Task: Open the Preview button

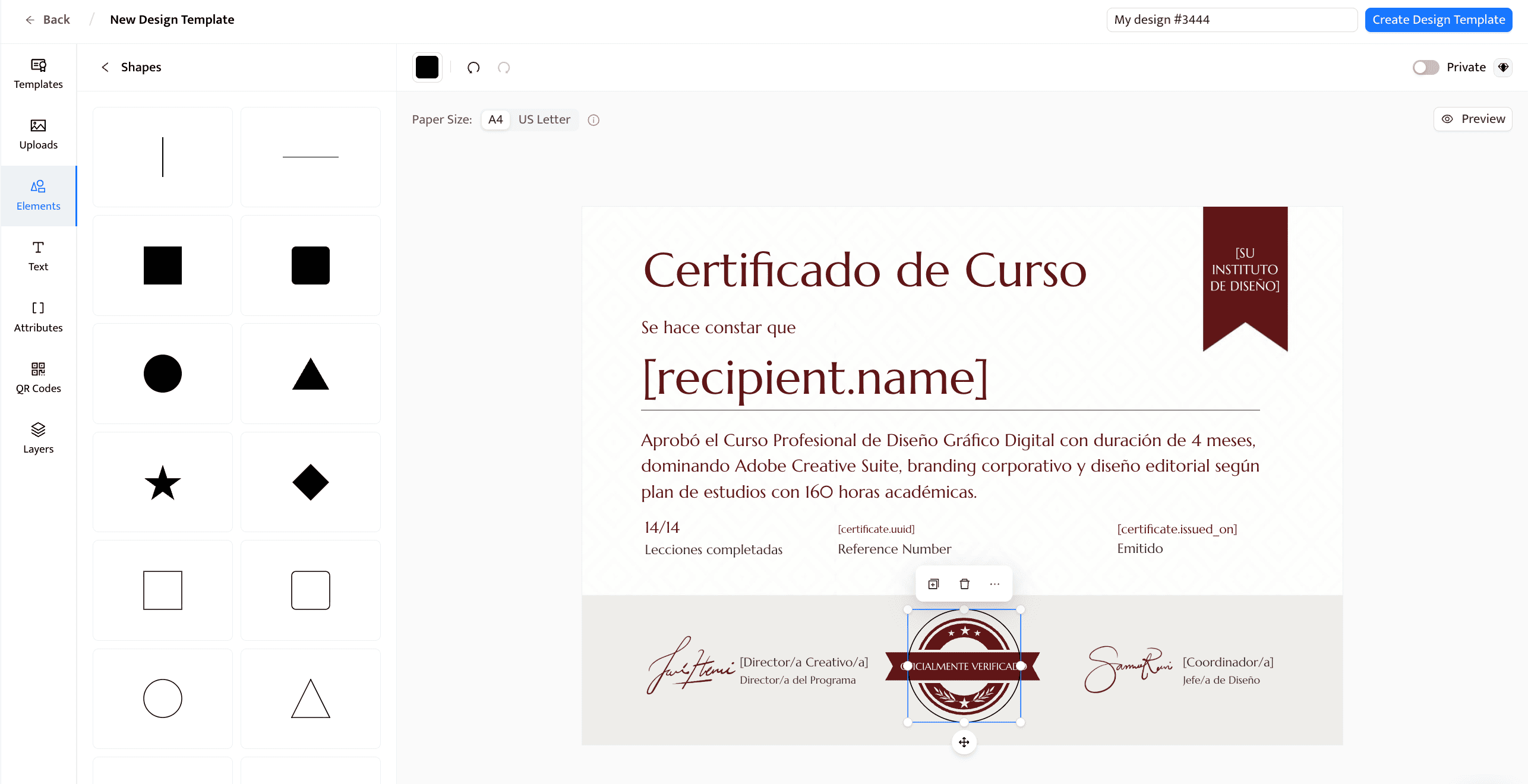Action: tap(1473, 119)
